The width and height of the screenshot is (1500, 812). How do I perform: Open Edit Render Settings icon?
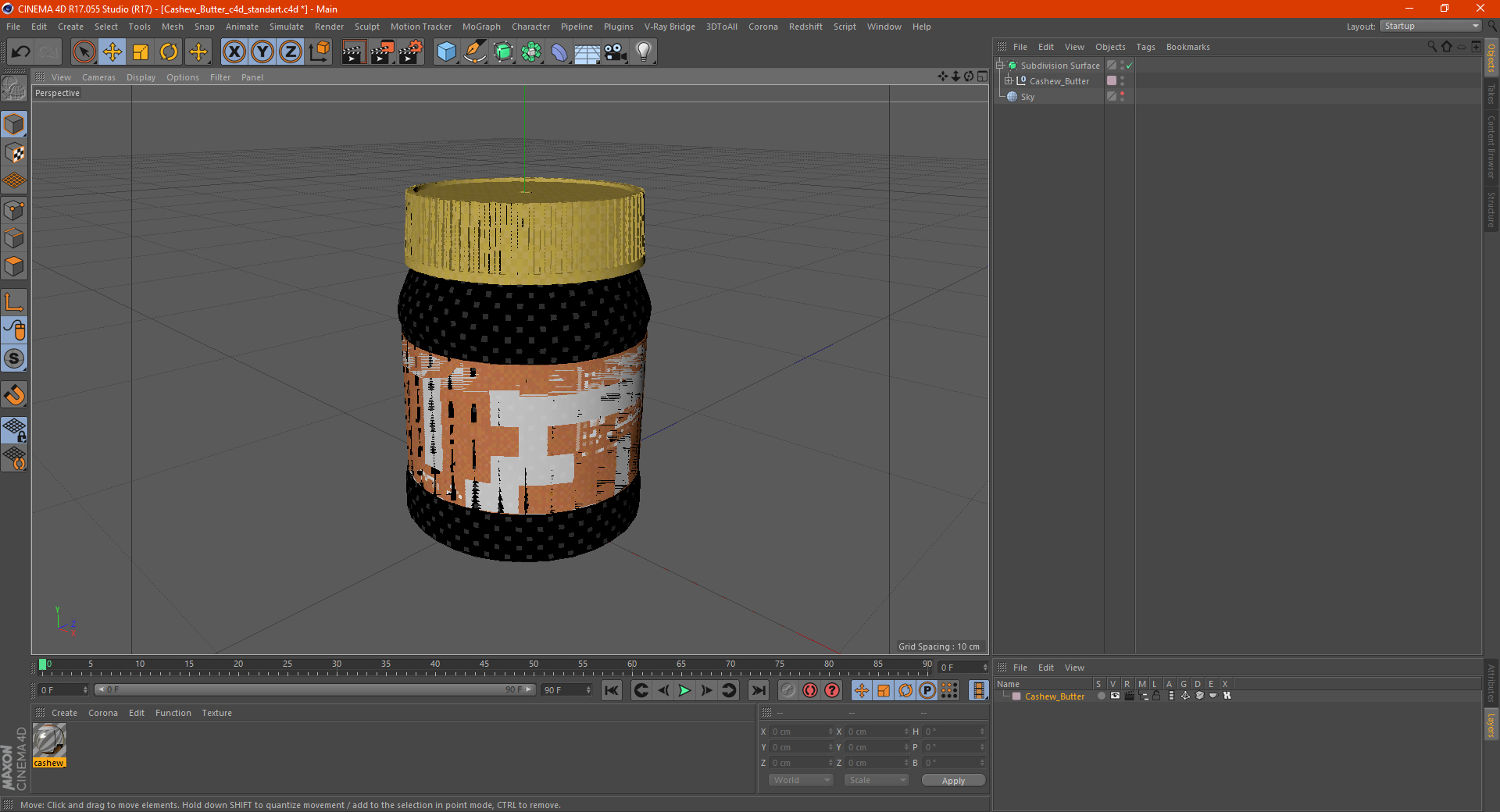coord(411,52)
